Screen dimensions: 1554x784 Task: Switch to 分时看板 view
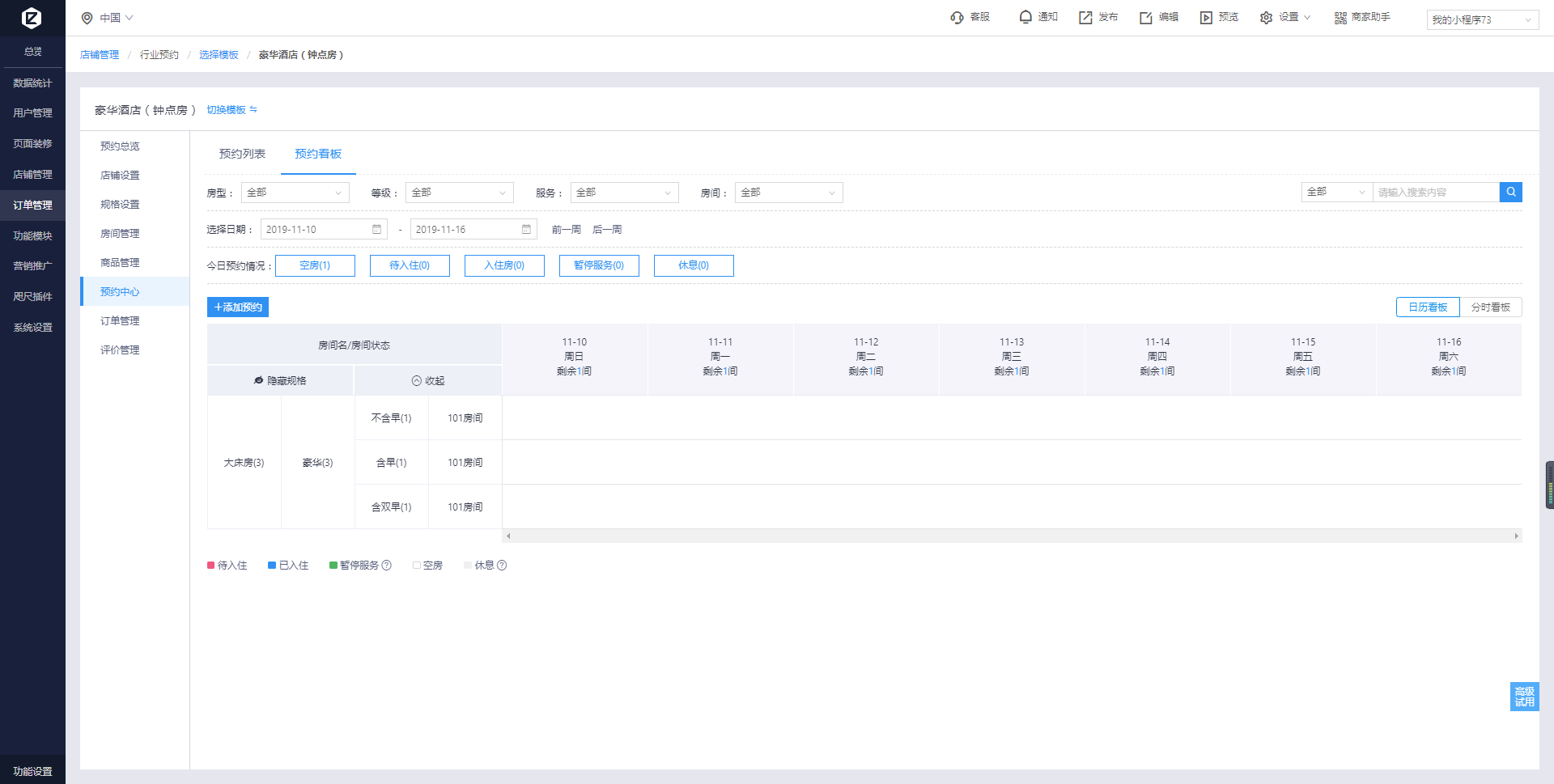coord(1491,307)
